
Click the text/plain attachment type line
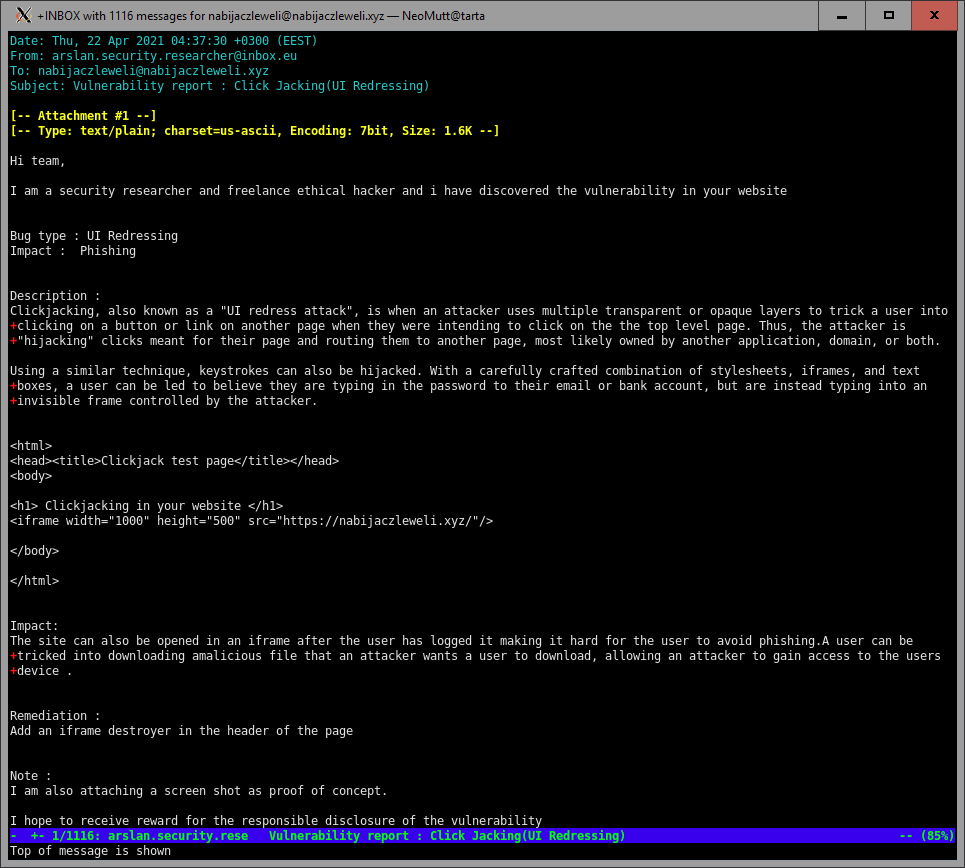(254, 131)
